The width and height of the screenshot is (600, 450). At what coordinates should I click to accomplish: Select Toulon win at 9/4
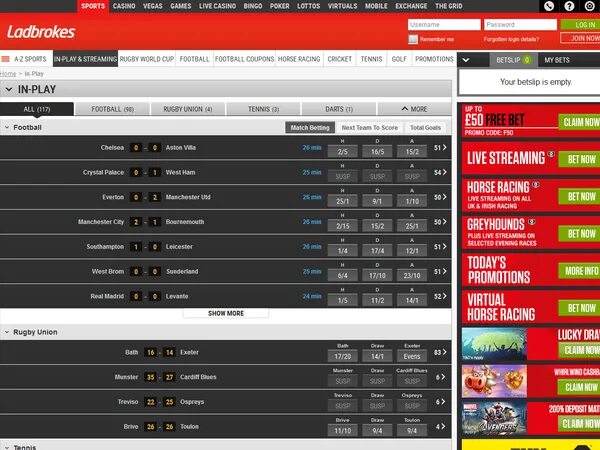[x=412, y=430]
